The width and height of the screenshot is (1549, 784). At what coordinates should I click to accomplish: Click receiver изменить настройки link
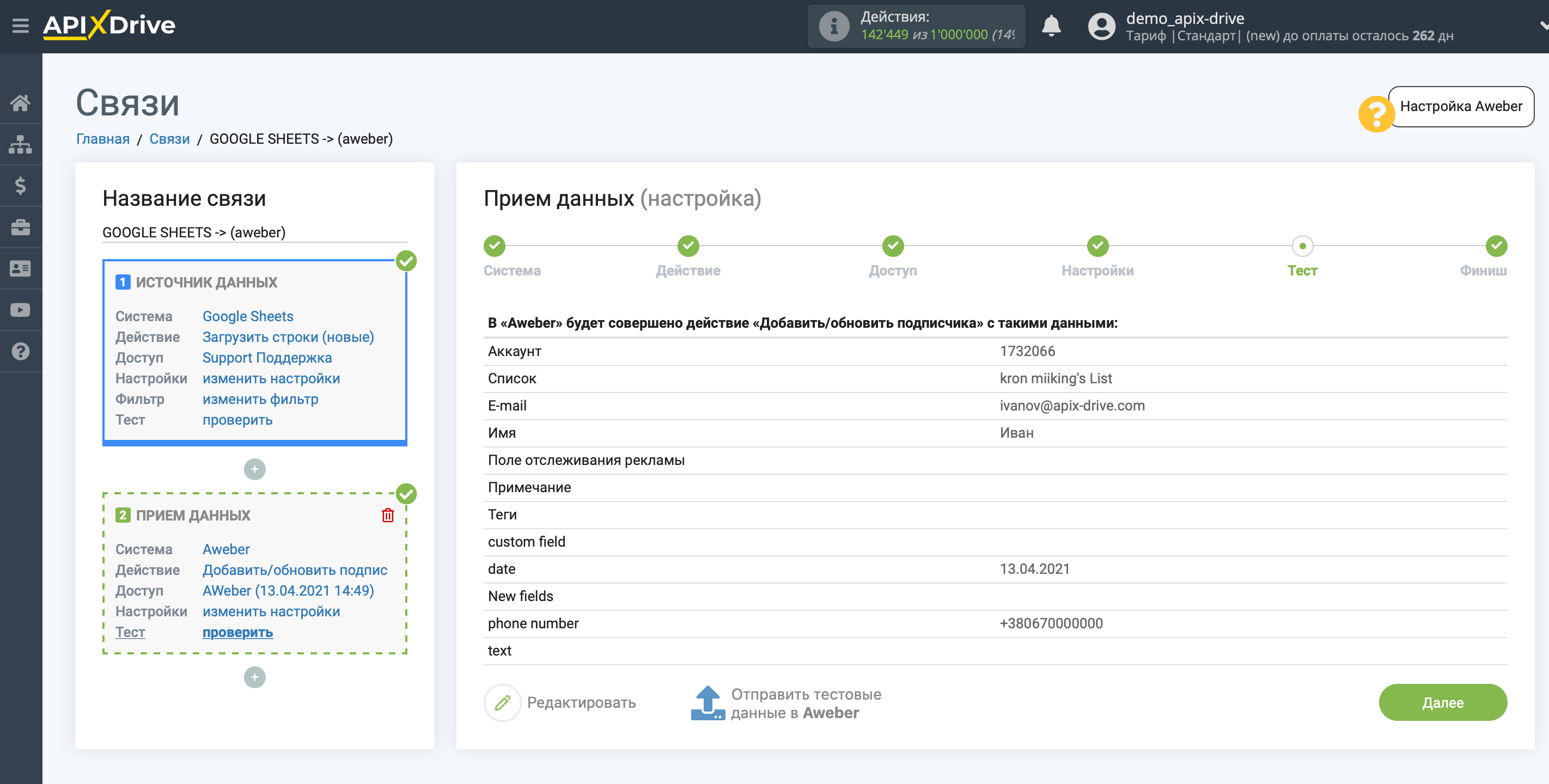271,611
